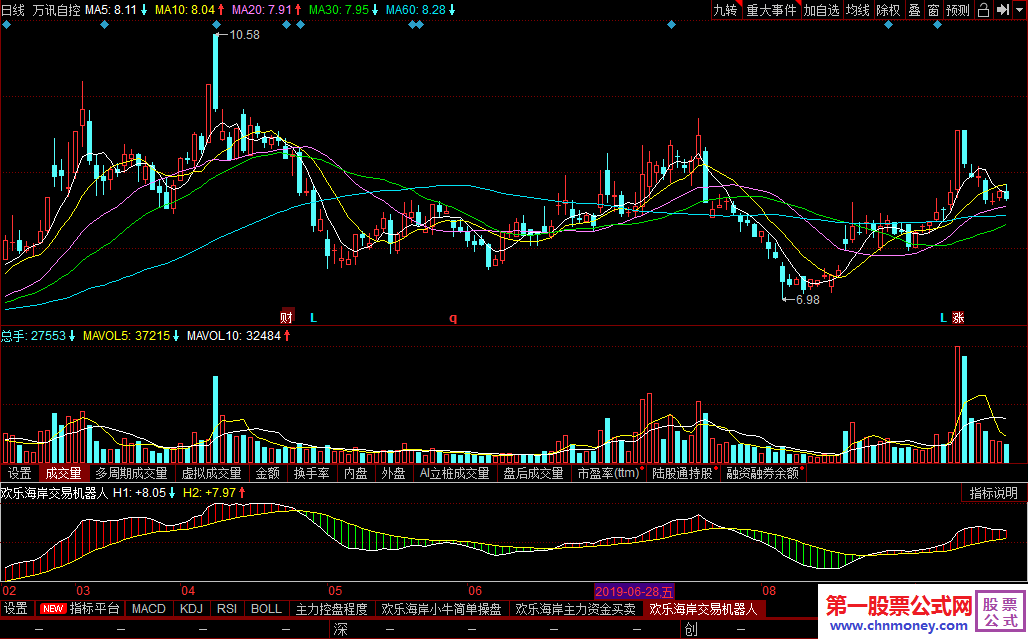Click the 涨 limit-up marker
The height and width of the screenshot is (639, 1028).
point(959,318)
